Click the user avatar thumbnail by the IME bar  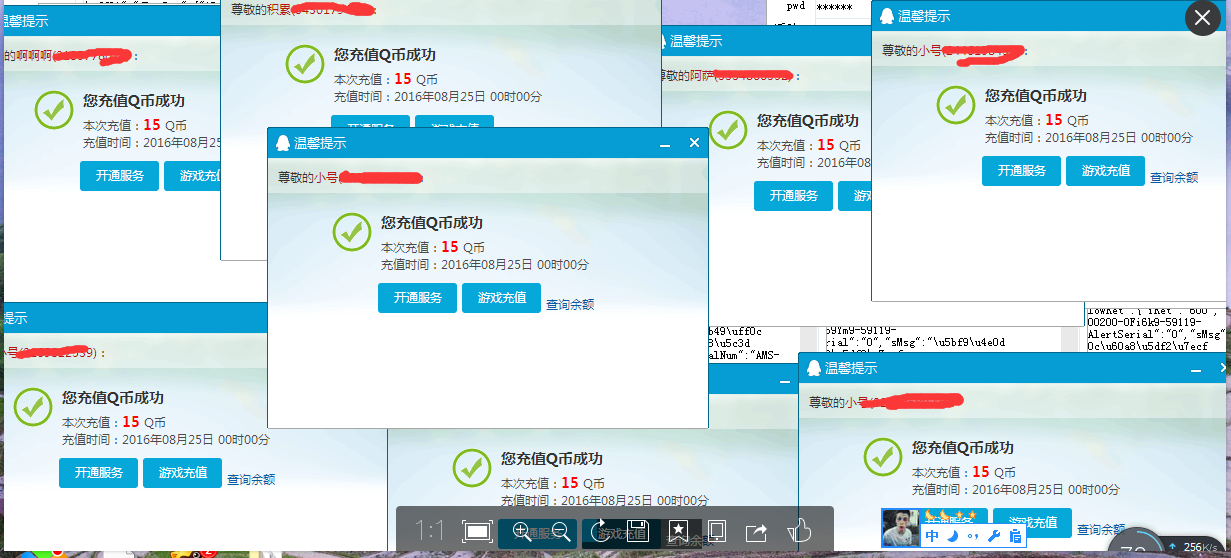pyautogui.click(x=900, y=528)
